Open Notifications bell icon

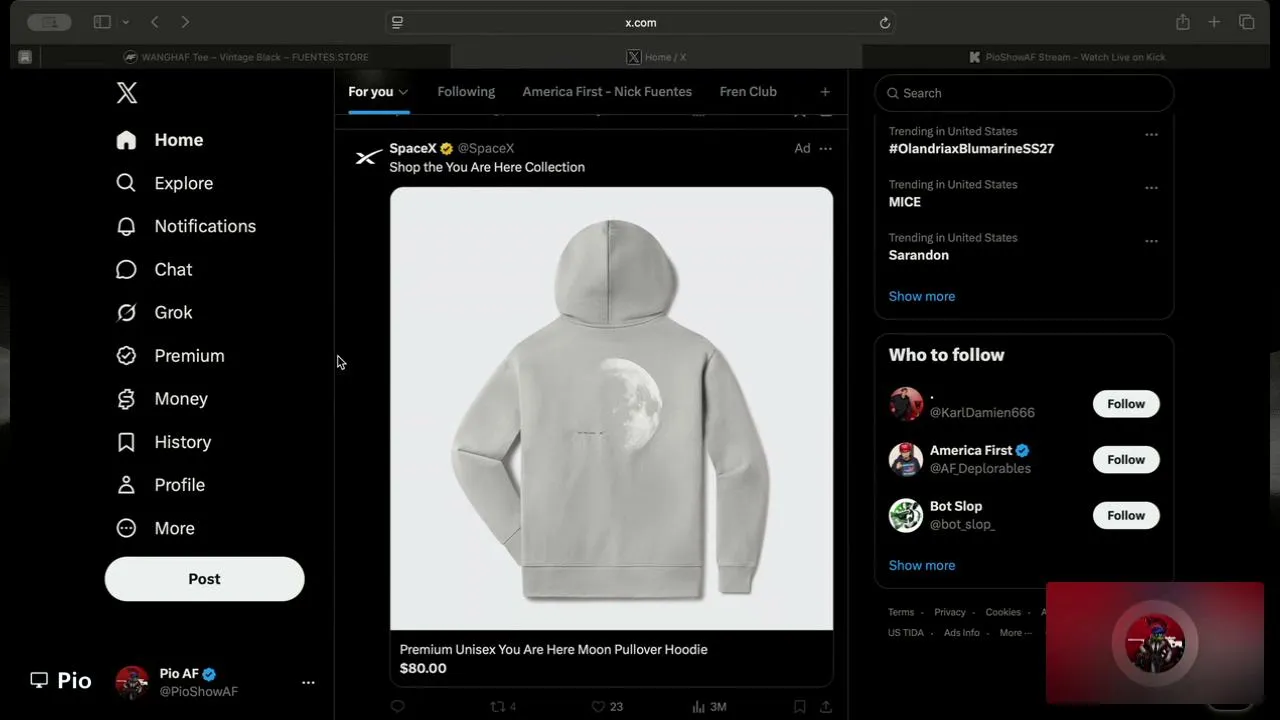(126, 227)
